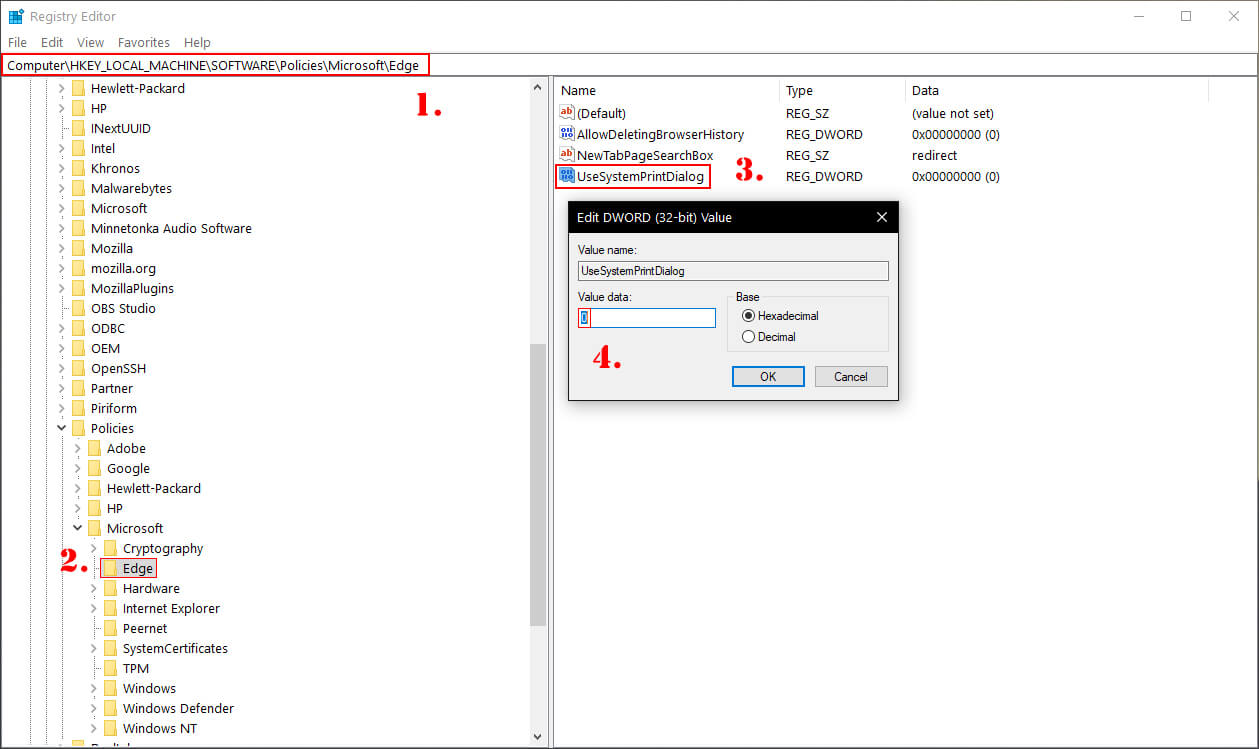Screen dimensions: 1259x749
Task: Collapse the Policies tree node
Action: click(61, 428)
